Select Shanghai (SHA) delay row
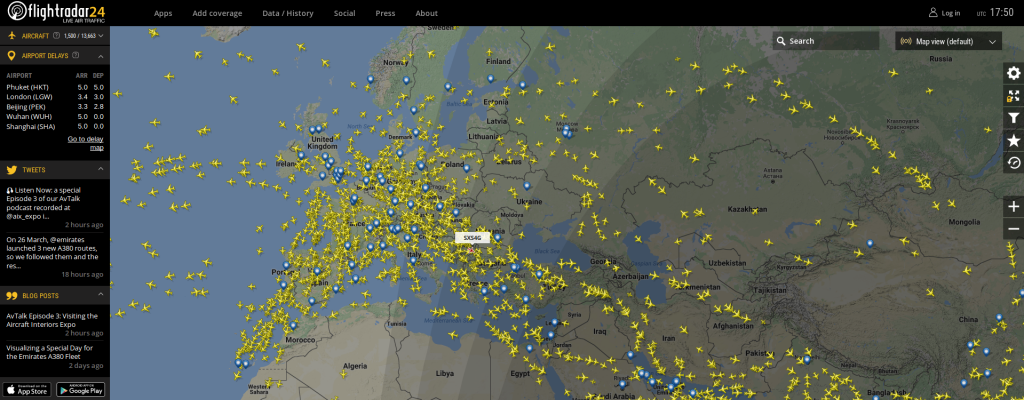 coord(55,126)
